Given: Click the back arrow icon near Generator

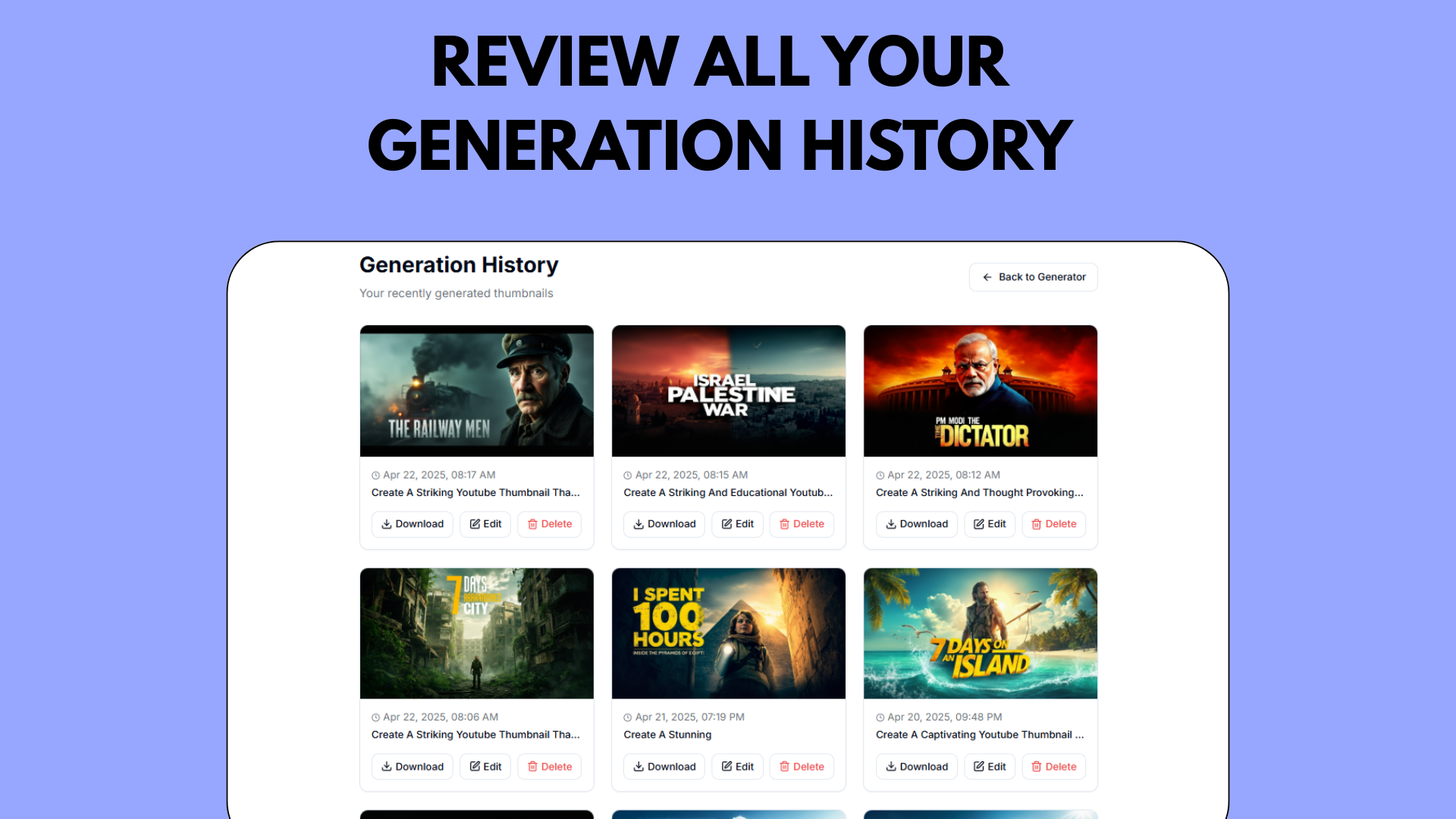Looking at the screenshot, I should [x=987, y=277].
